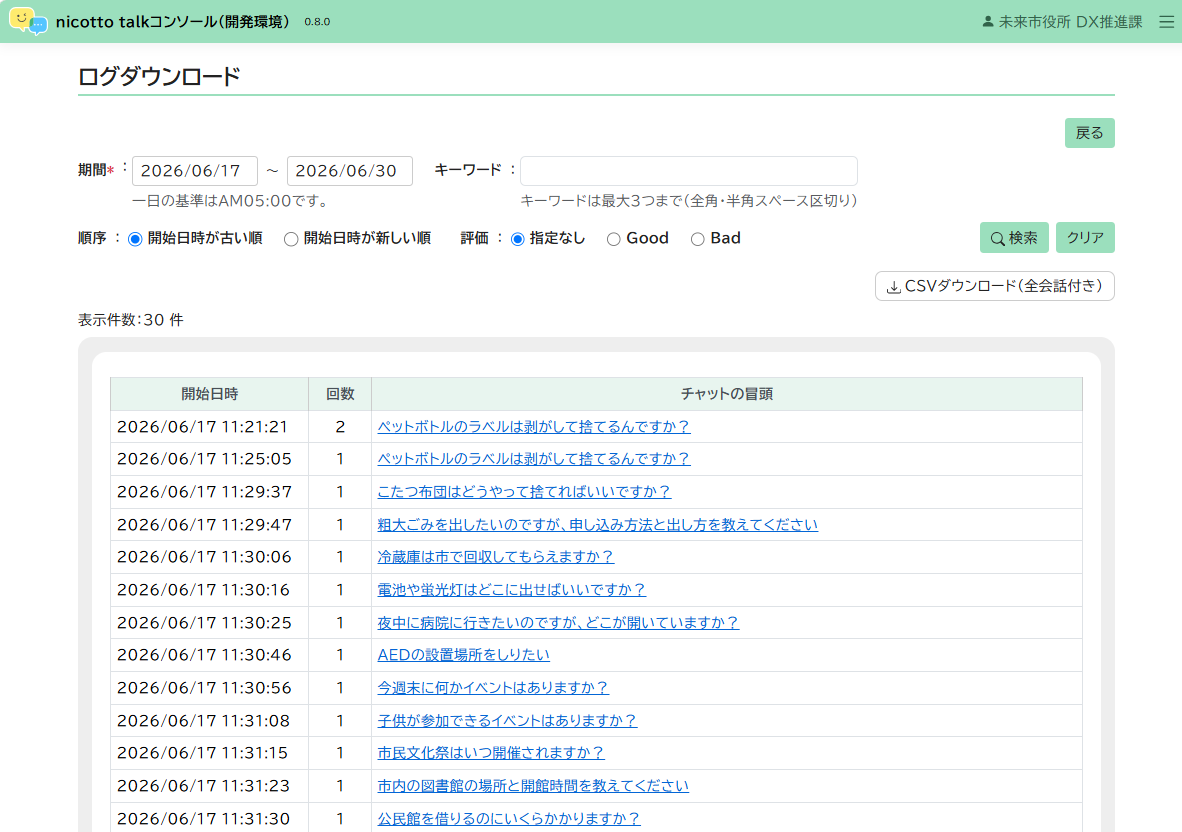Click the クリア button

pos(1085,237)
